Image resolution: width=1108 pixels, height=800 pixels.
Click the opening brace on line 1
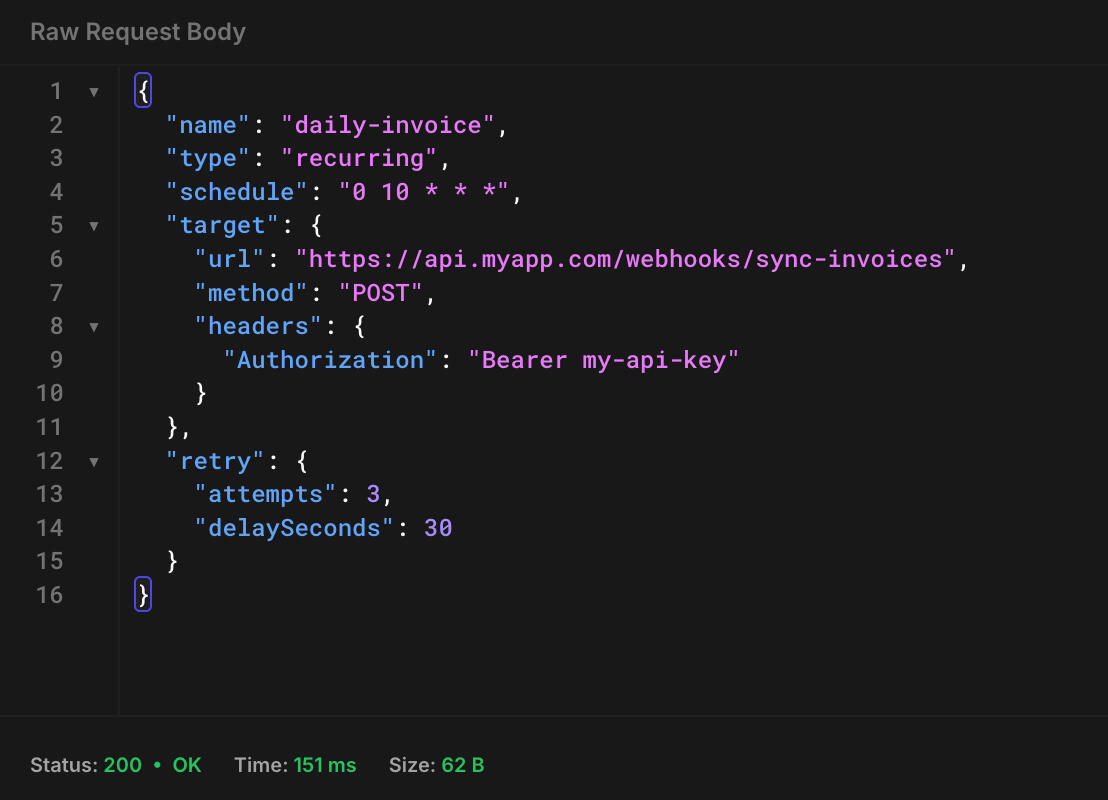143,92
